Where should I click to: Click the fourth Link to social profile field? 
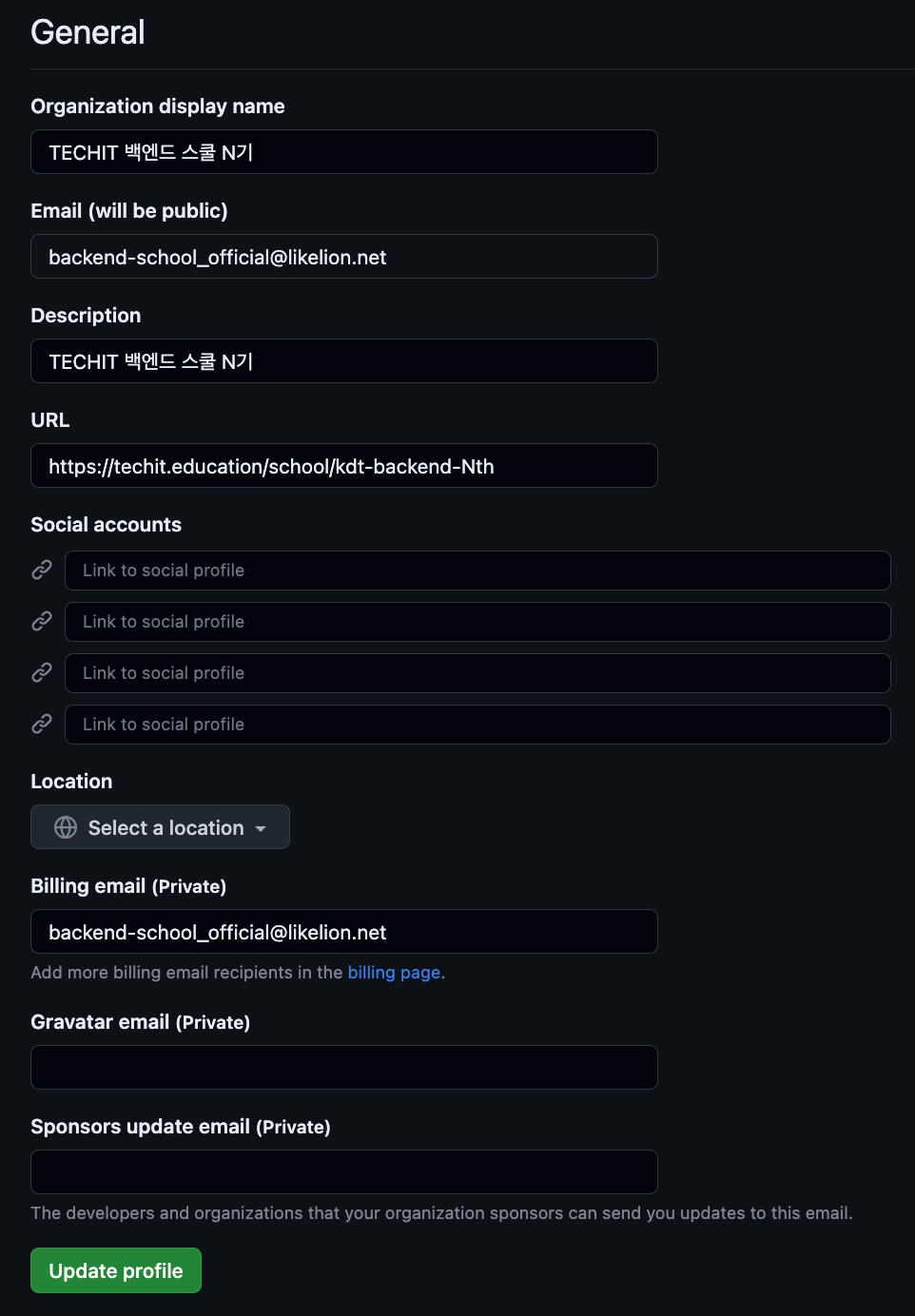click(477, 725)
